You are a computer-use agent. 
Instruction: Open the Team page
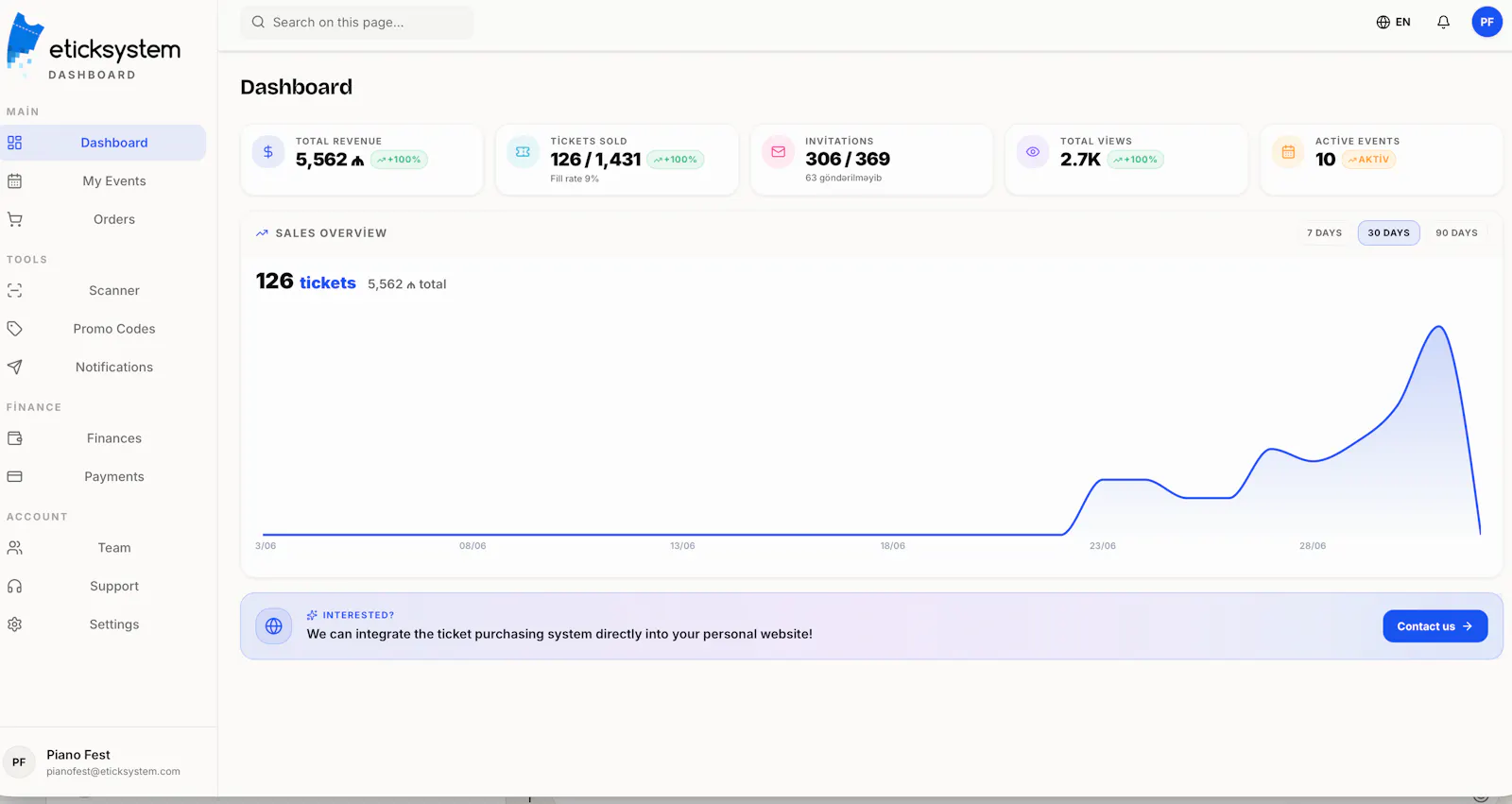tap(103, 548)
